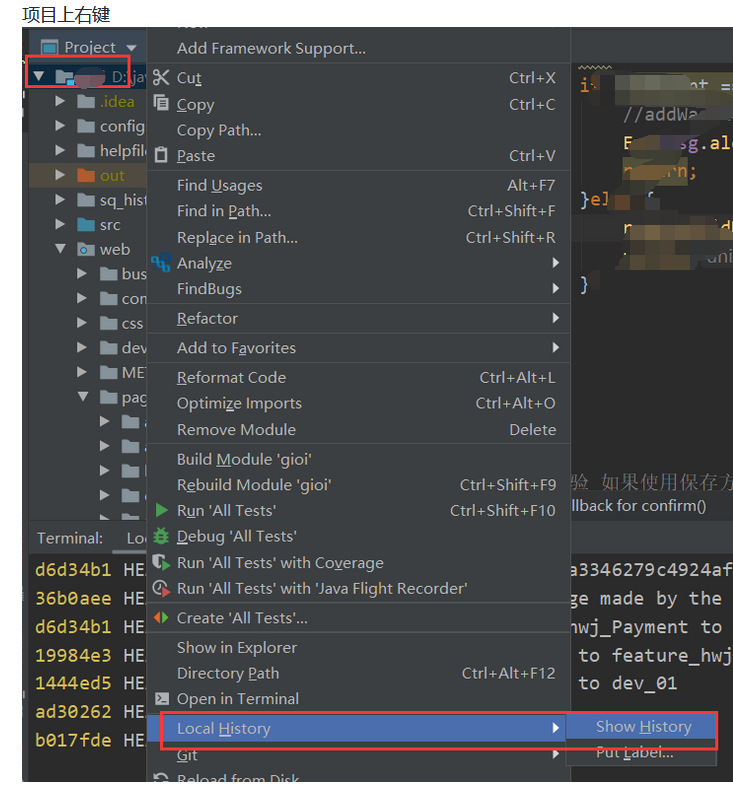Click the Paste clipboard icon
The image size is (733, 791).
pos(161,154)
